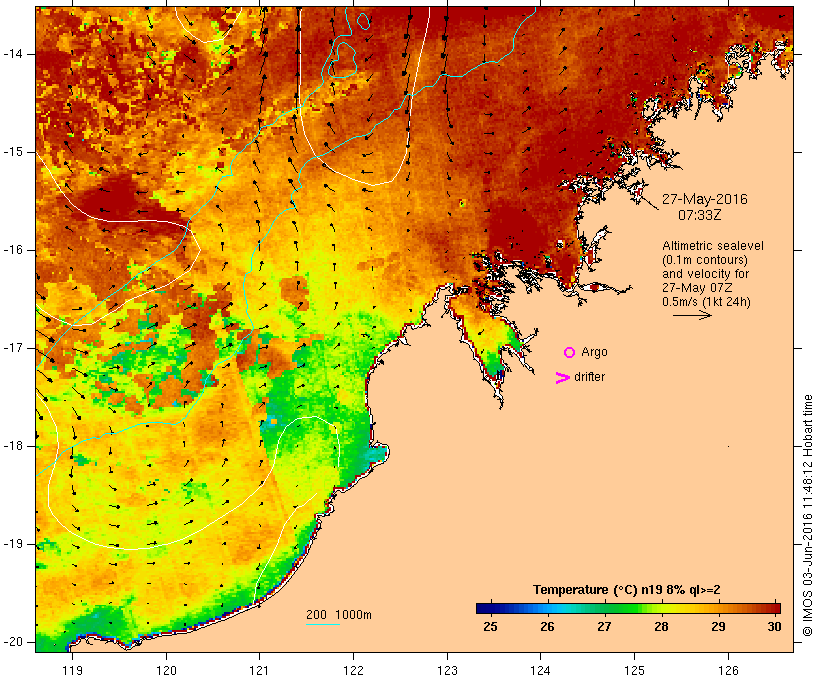Image resolution: width=820 pixels, height=680 pixels.
Task: Click the longitude axis label '121'
Action: coord(259,671)
